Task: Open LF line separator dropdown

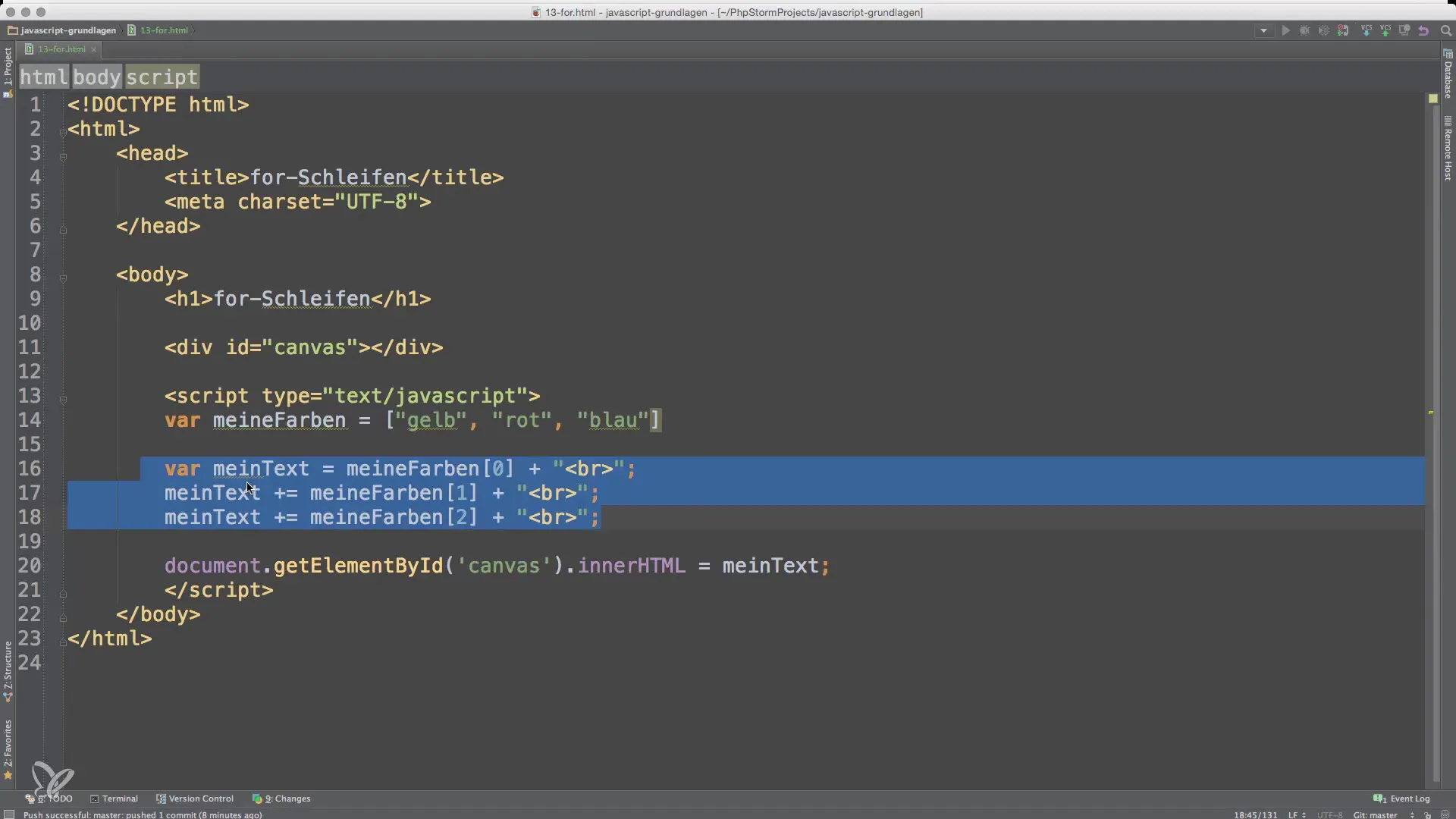Action: click(1296, 815)
